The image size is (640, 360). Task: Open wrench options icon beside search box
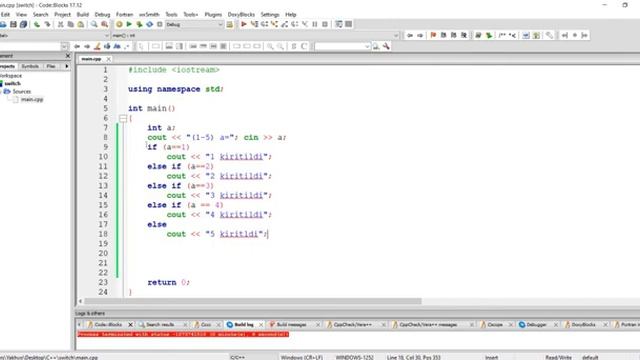386,47
